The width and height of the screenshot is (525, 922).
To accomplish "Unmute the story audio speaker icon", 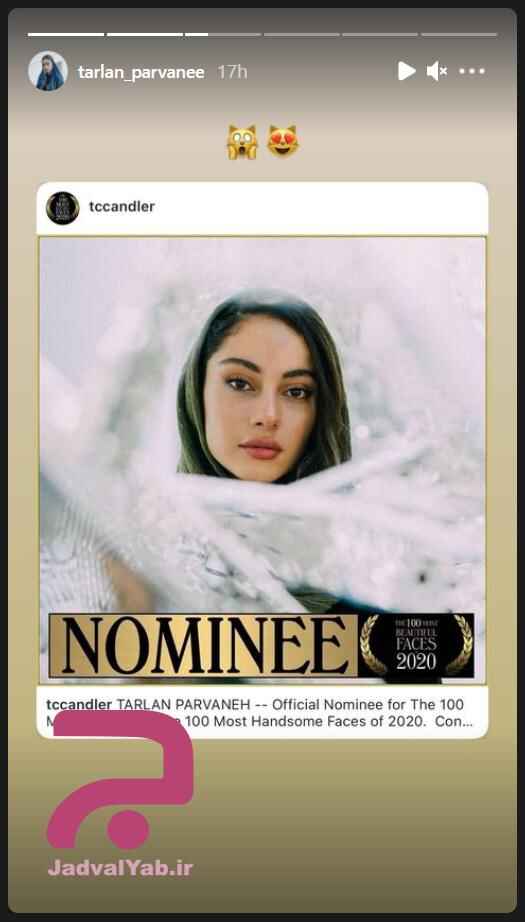I will 437,71.
